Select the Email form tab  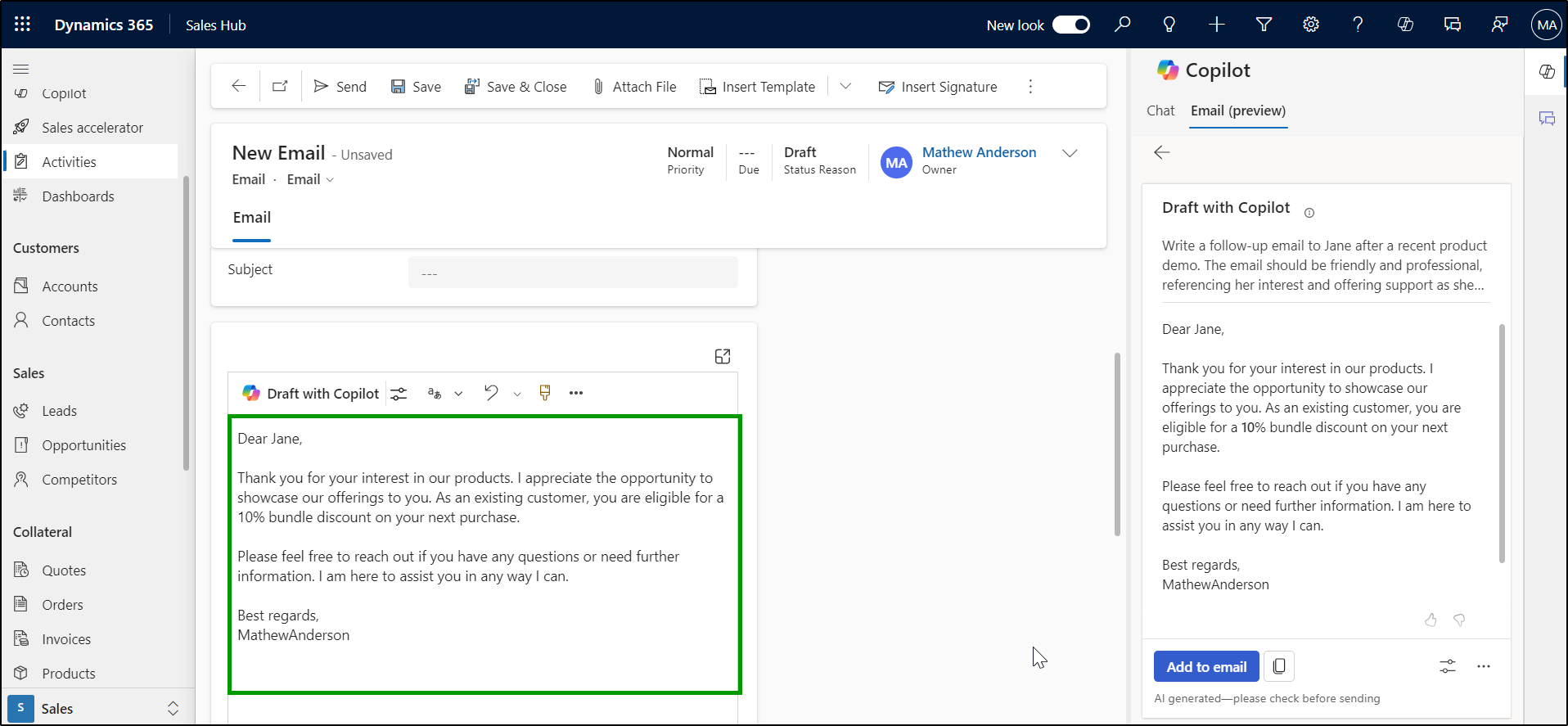(251, 218)
